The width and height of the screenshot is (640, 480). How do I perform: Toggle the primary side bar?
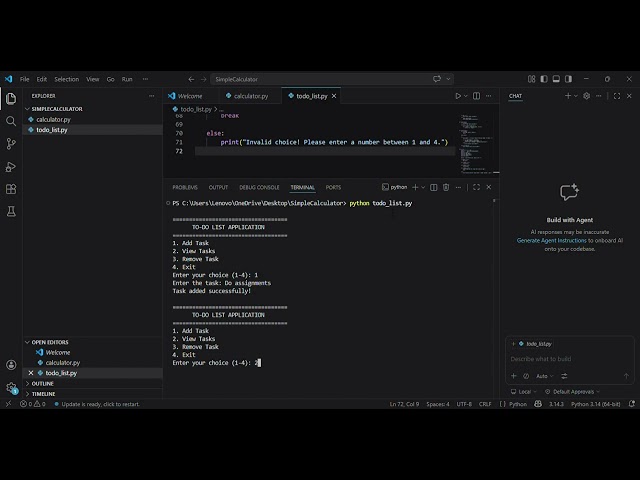point(544,79)
